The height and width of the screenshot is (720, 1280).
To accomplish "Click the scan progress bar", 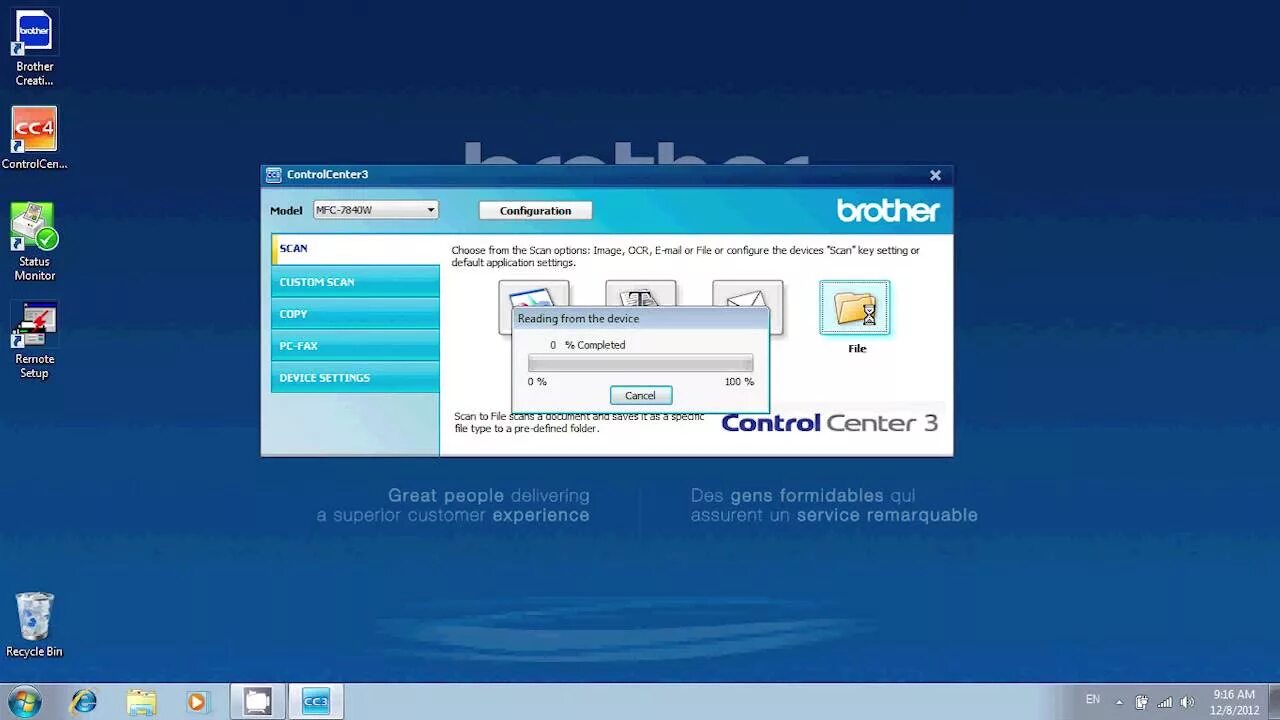I will pyautogui.click(x=640, y=362).
